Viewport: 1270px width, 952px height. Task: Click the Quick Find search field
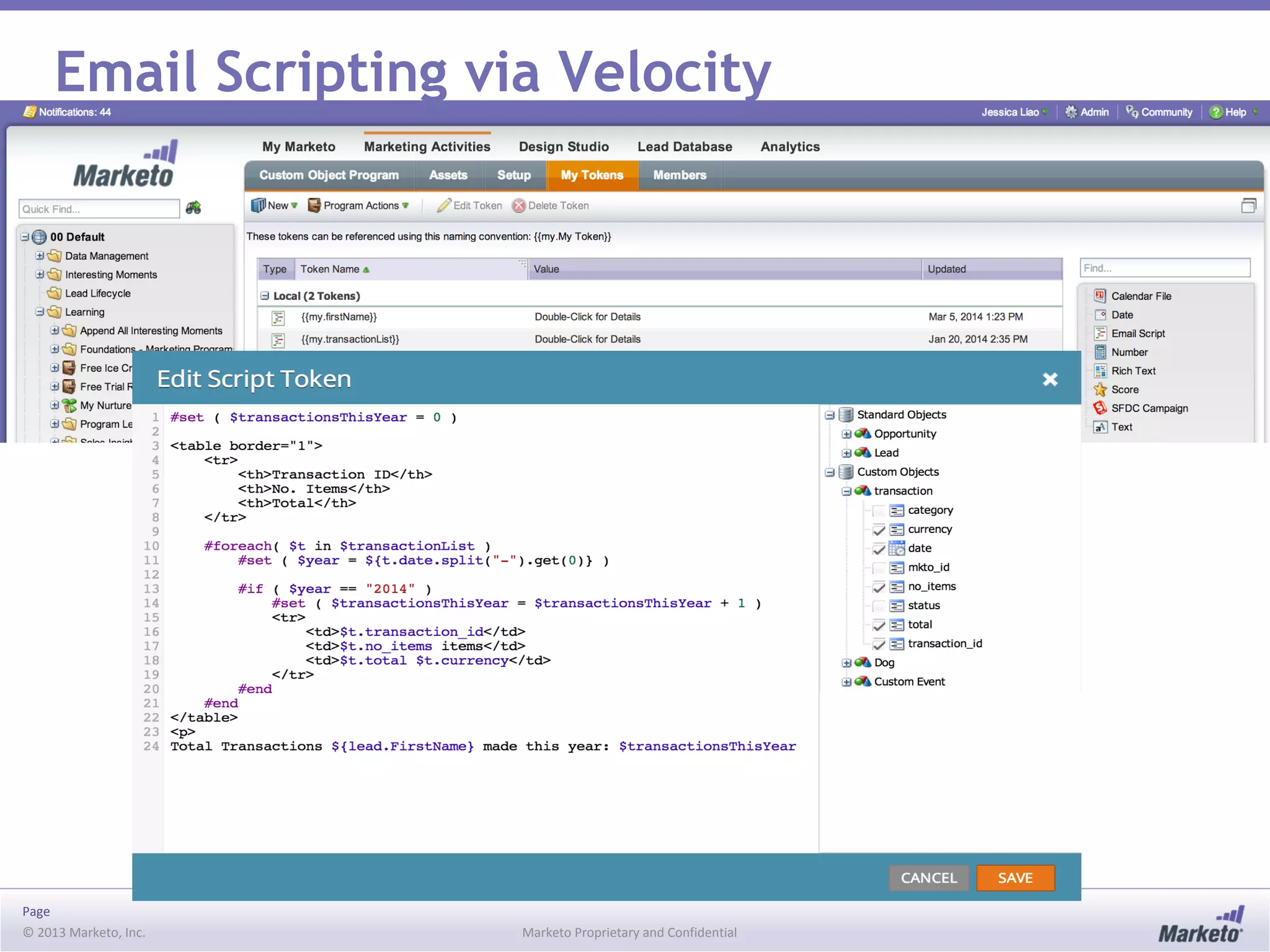point(99,209)
